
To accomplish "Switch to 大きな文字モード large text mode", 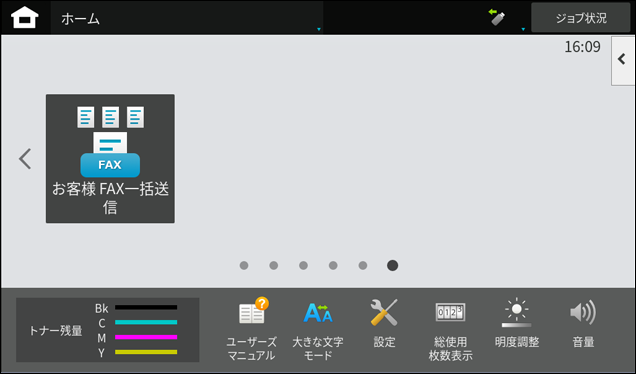I will pyautogui.click(x=318, y=329).
